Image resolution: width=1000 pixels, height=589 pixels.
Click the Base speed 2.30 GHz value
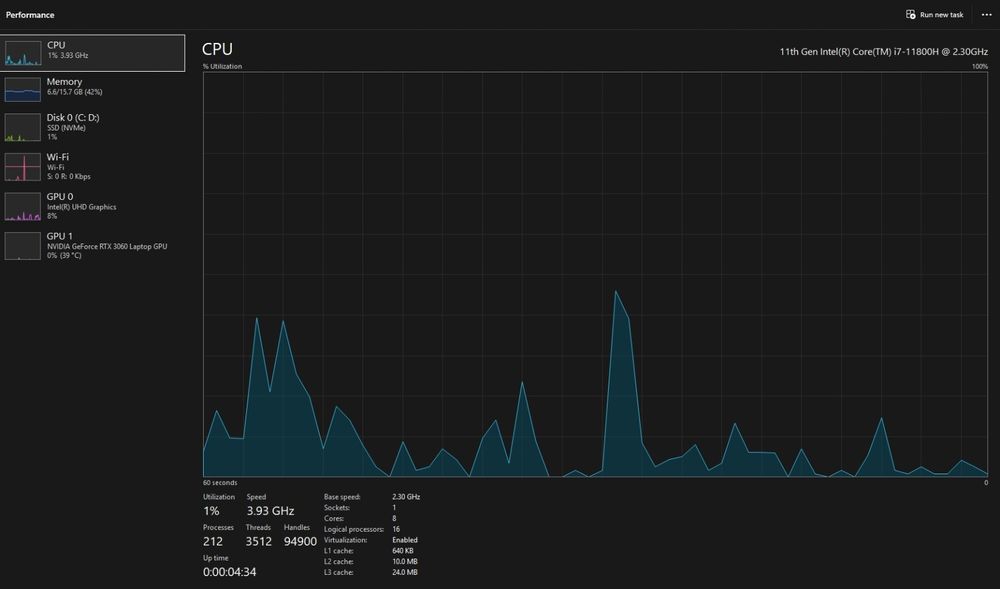[406, 497]
